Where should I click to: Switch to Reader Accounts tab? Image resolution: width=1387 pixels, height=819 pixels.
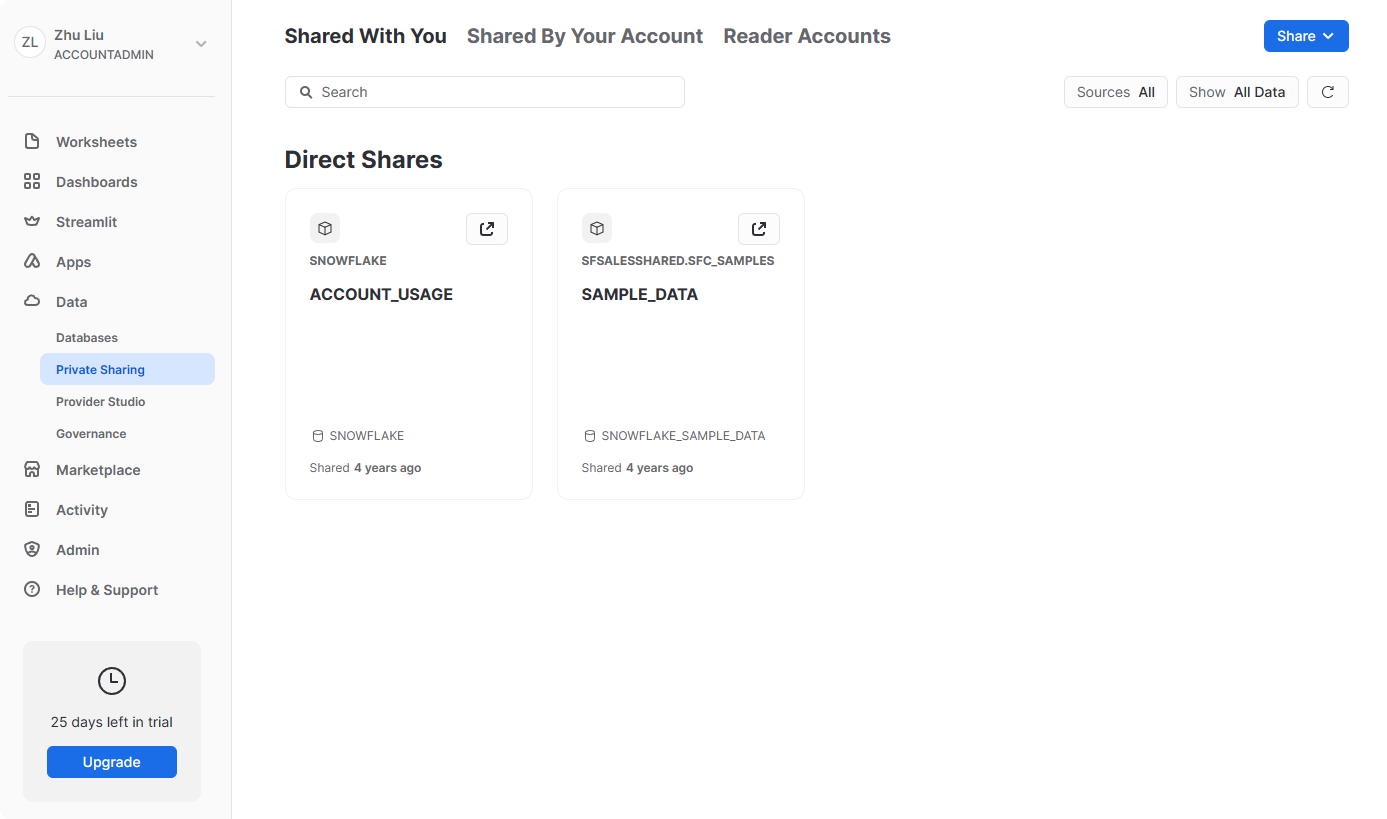coord(807,36)
